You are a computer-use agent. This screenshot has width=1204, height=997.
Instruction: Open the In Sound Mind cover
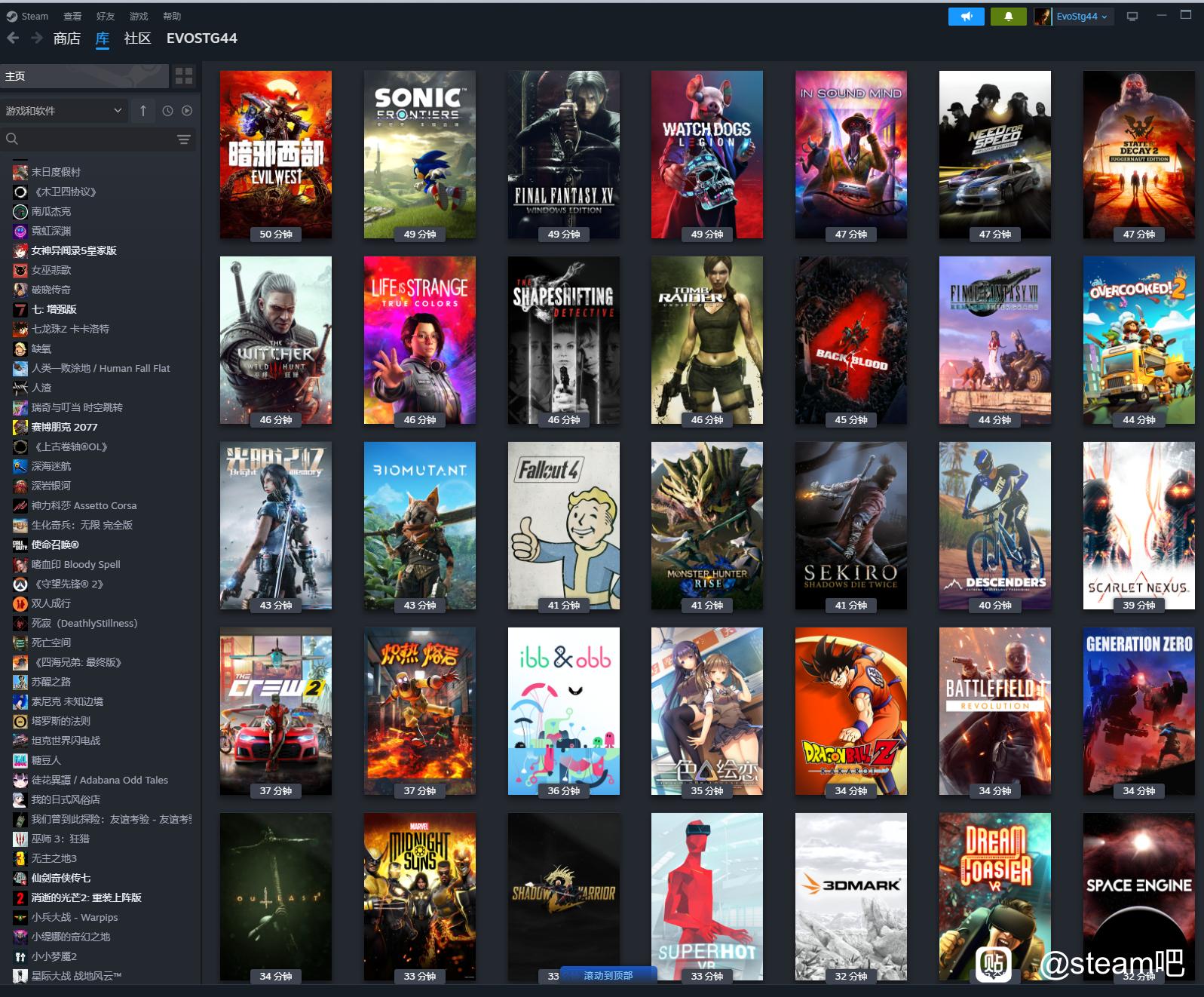(x=851, y=155)
